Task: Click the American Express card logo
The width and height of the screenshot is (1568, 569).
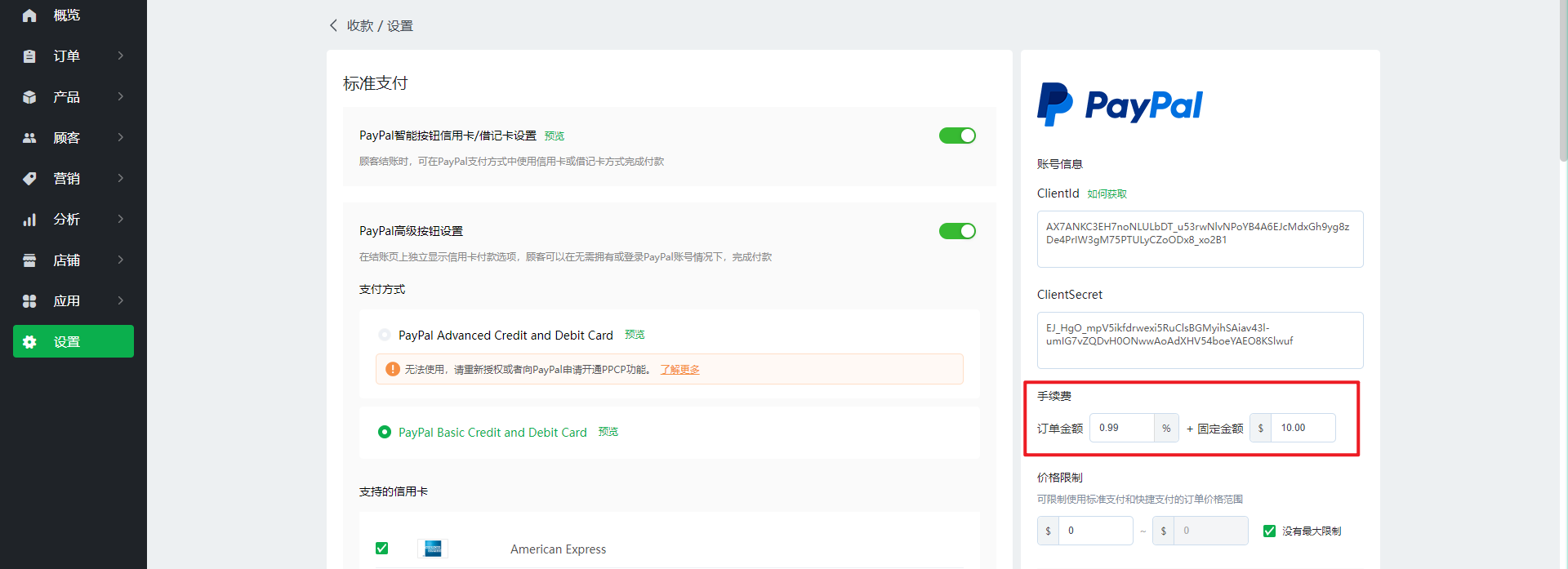Action: 433,549
